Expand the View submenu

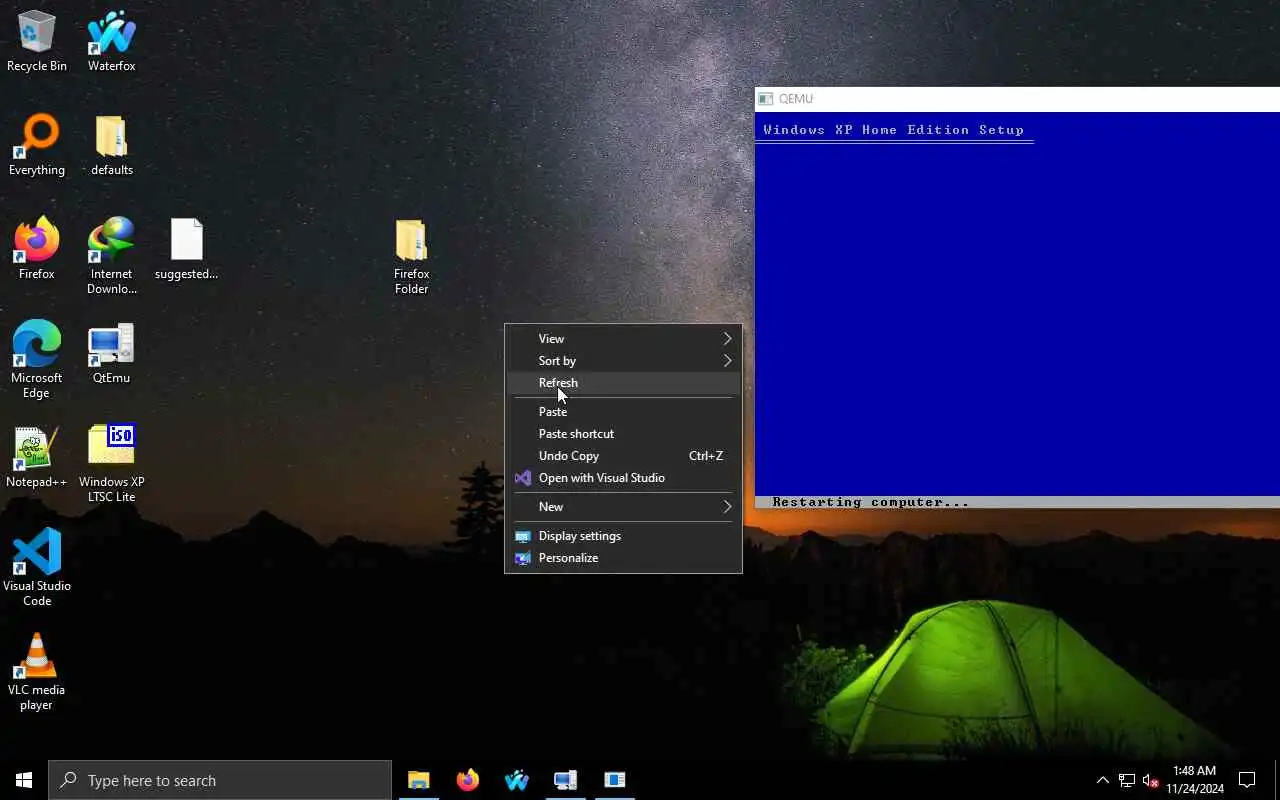point(623,339)
